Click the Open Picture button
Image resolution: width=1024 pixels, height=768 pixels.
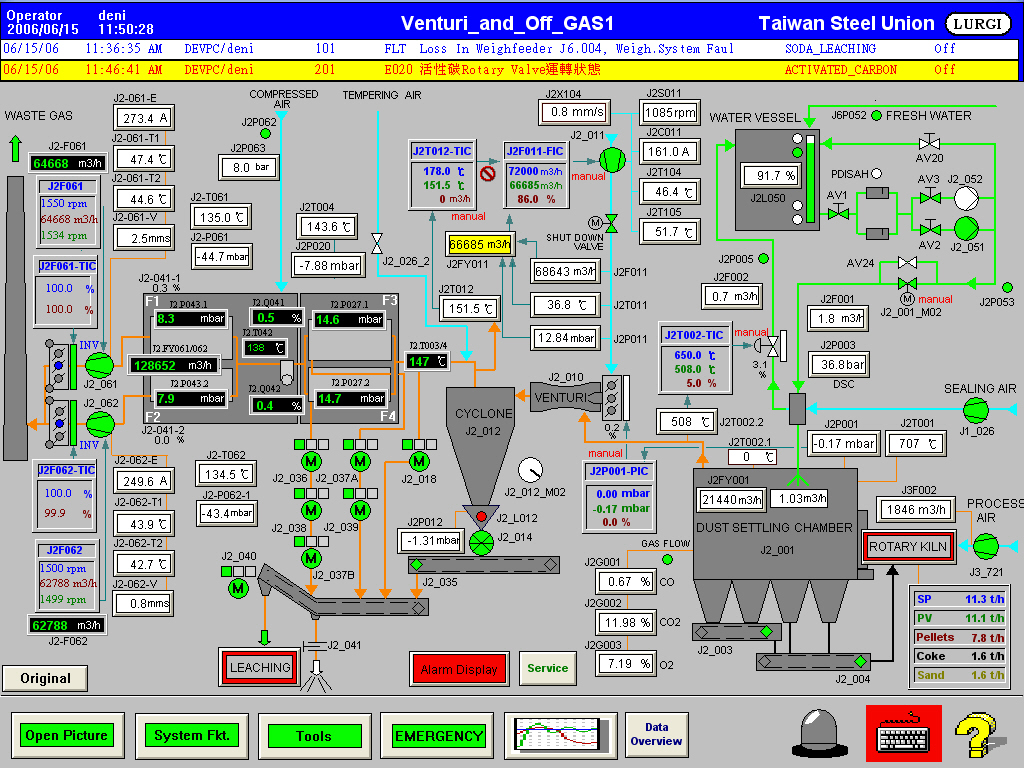pos(67,735)
